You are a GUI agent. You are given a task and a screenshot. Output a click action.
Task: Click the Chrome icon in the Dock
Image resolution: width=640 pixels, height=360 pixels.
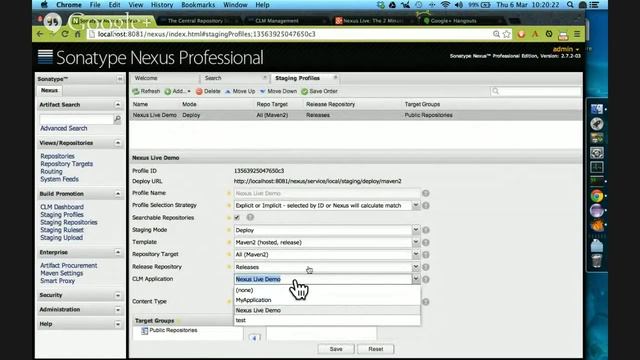coord(597,196)
